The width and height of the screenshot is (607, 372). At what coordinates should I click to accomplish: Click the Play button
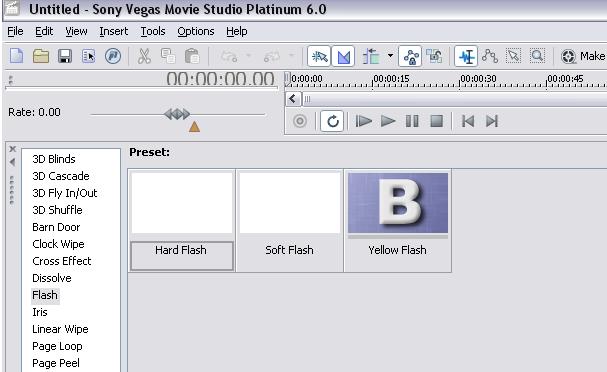click(388, 121)
